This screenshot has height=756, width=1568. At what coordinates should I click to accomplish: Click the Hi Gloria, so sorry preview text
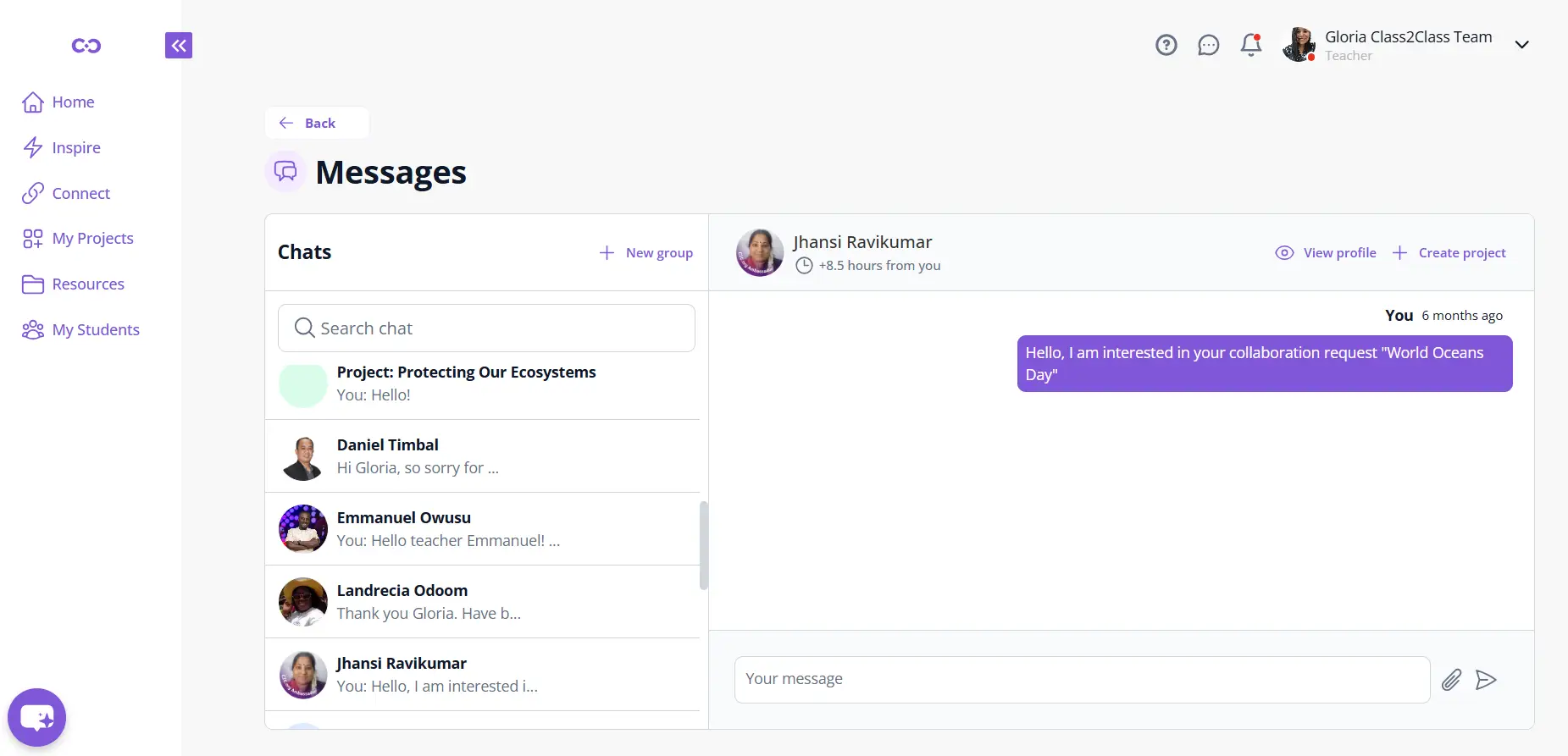point(418,468)
